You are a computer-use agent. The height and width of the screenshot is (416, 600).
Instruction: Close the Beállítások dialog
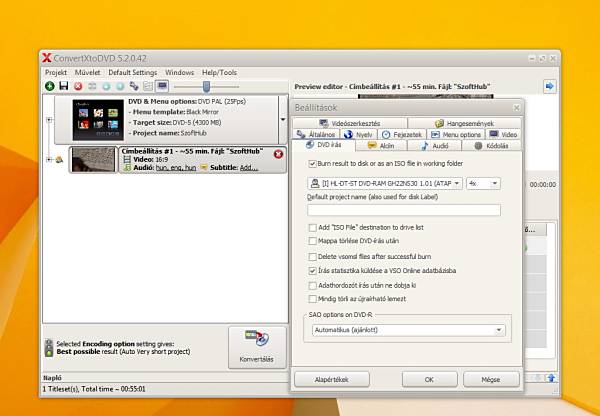point(516,108)
